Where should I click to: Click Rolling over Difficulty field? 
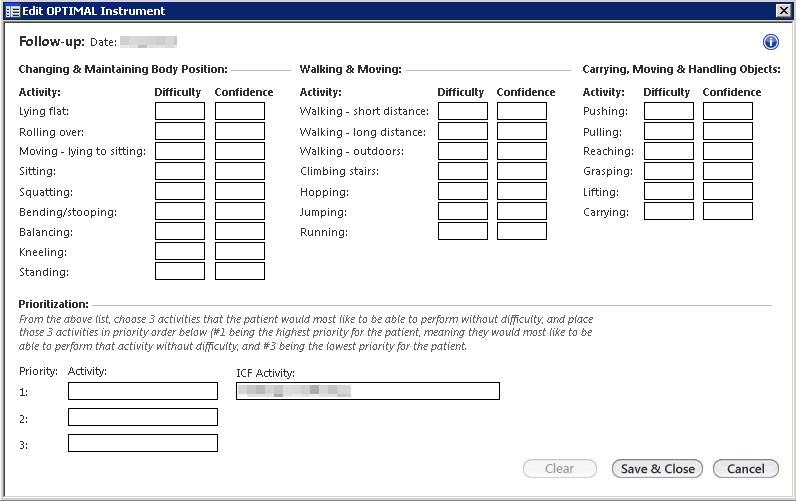click(x=180, y=131)
